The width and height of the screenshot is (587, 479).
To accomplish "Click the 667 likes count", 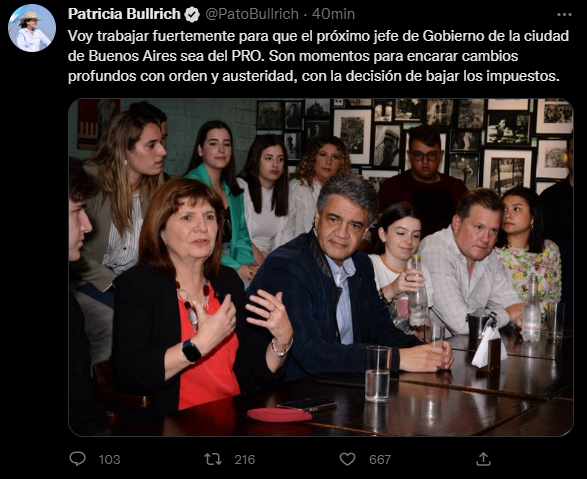I will pos(380,460).
